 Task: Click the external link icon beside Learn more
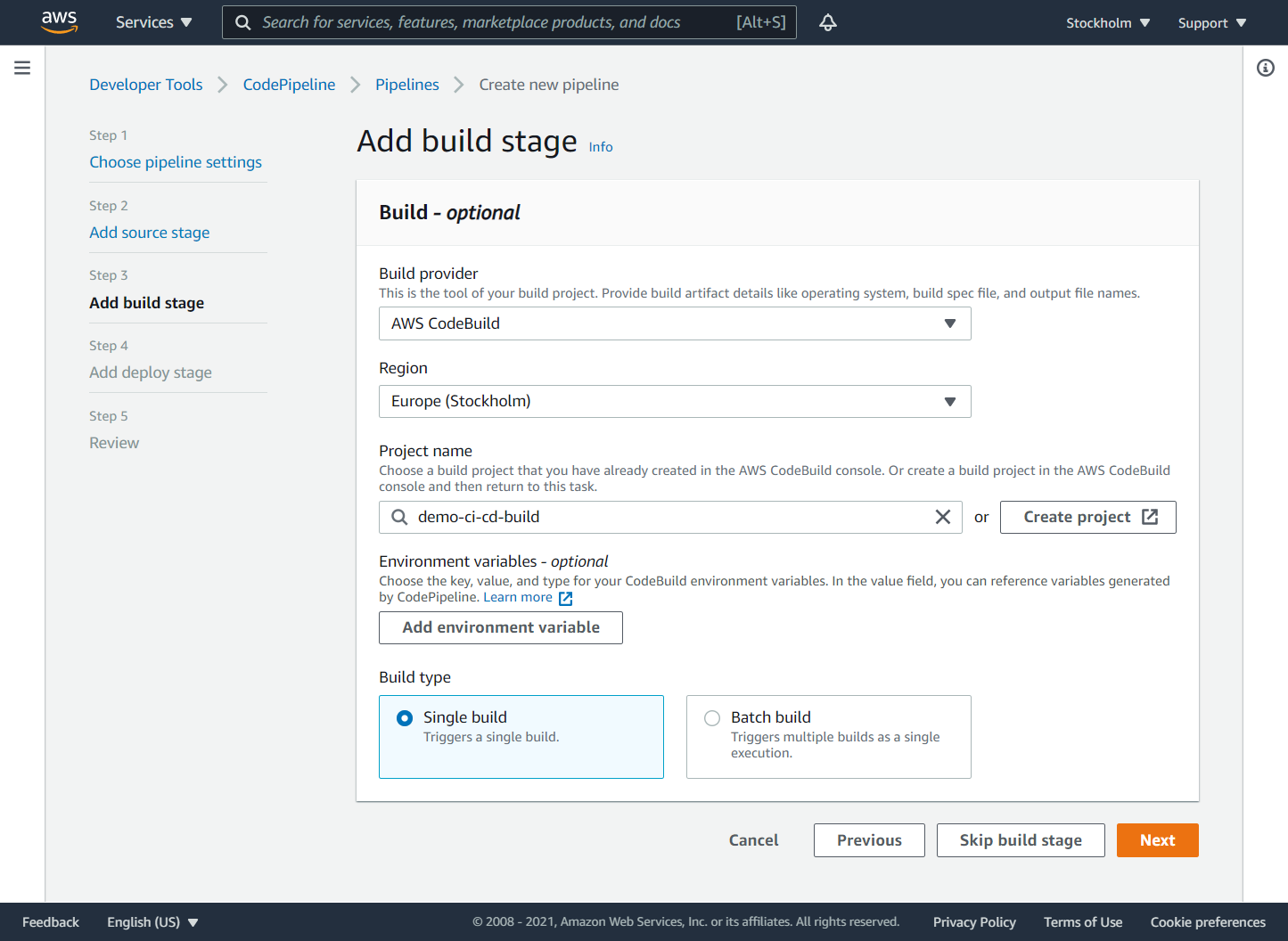(x=565, y=598)
